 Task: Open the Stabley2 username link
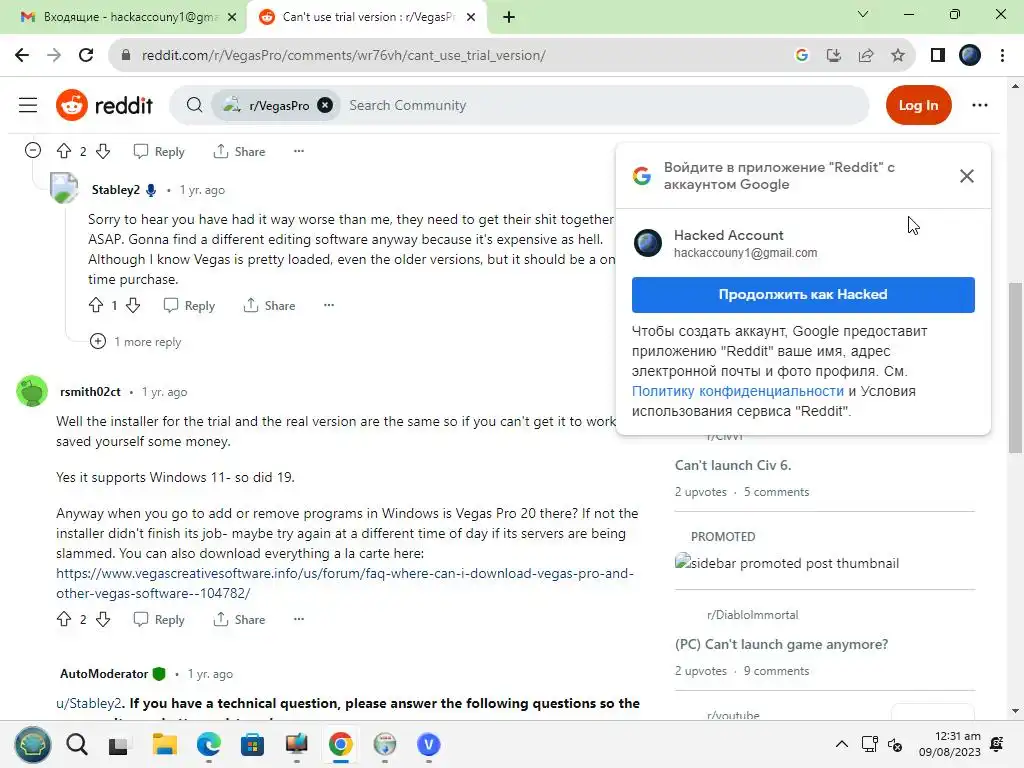coord(116,190)
